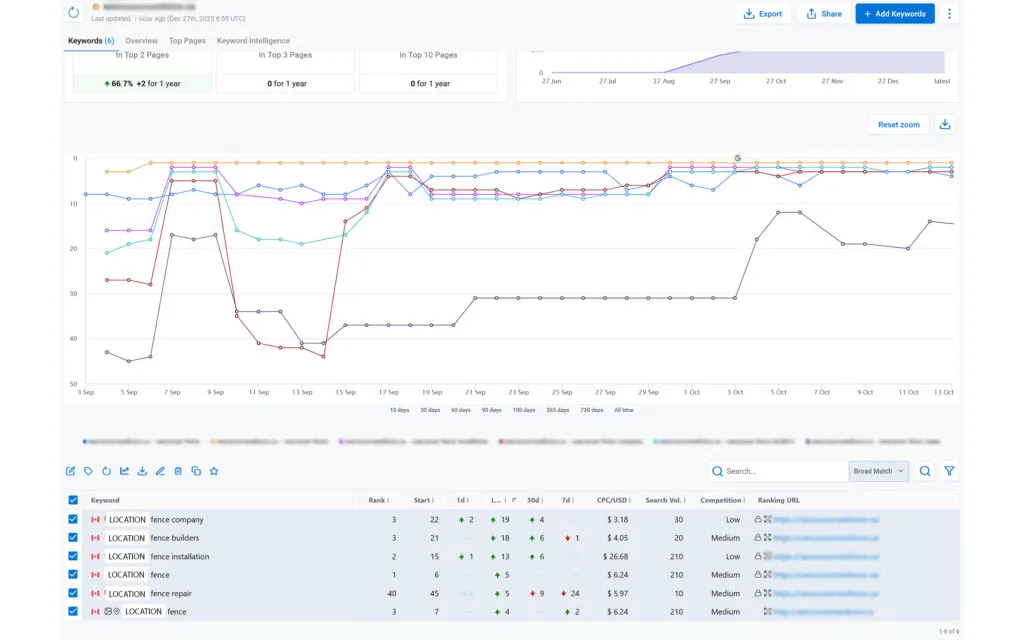Viewport: 1024px width, 640px height.
Task: Click the Reset zoom button
Action: (x=899, y=125)
